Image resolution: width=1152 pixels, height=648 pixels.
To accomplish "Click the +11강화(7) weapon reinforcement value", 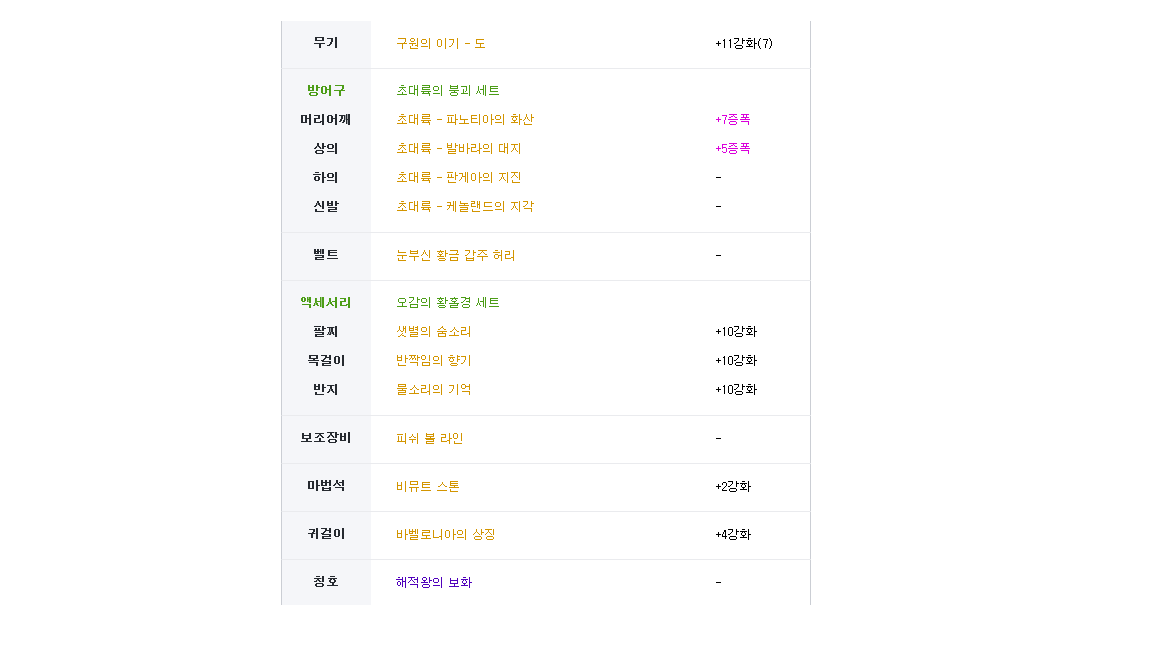I will (744, 43).
